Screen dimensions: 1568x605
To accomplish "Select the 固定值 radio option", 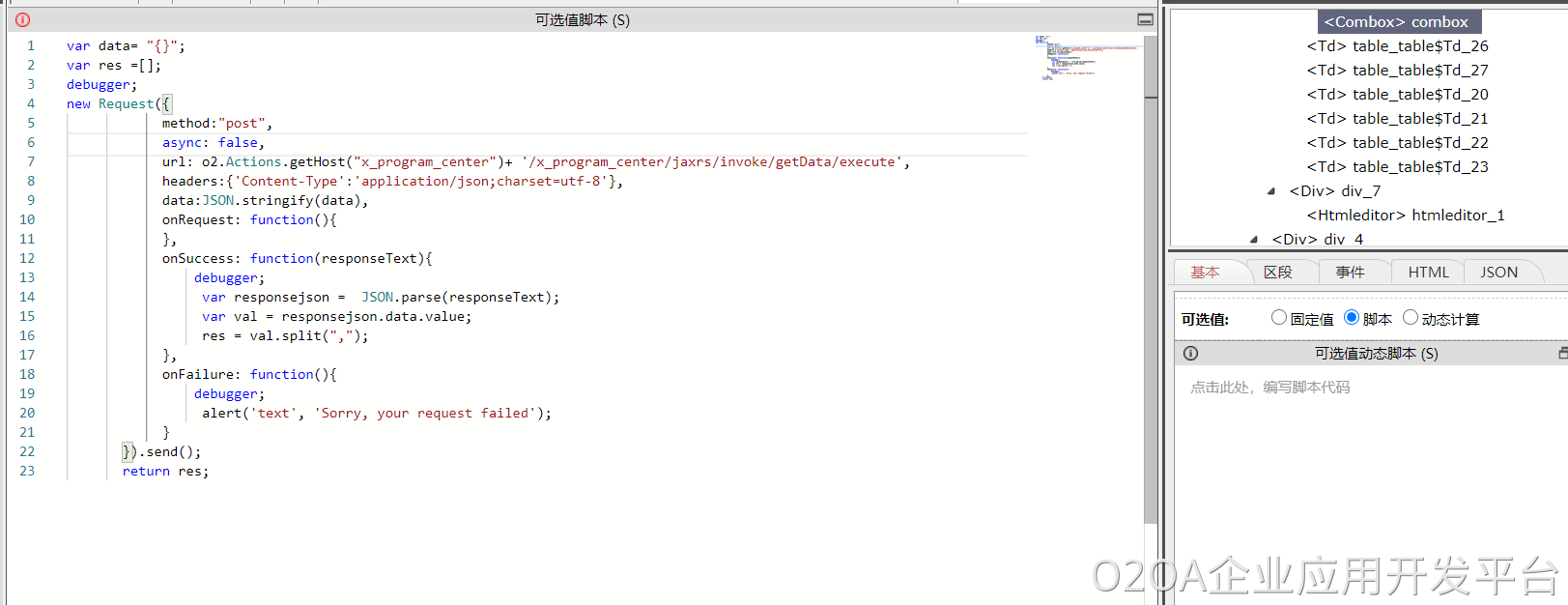I will (x=1279, y=318).
